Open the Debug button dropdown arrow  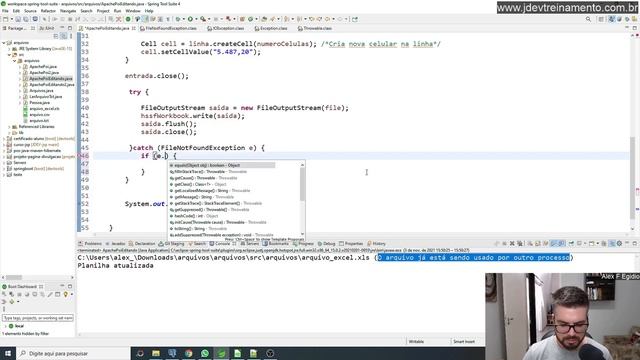click(x=183, y=19)
